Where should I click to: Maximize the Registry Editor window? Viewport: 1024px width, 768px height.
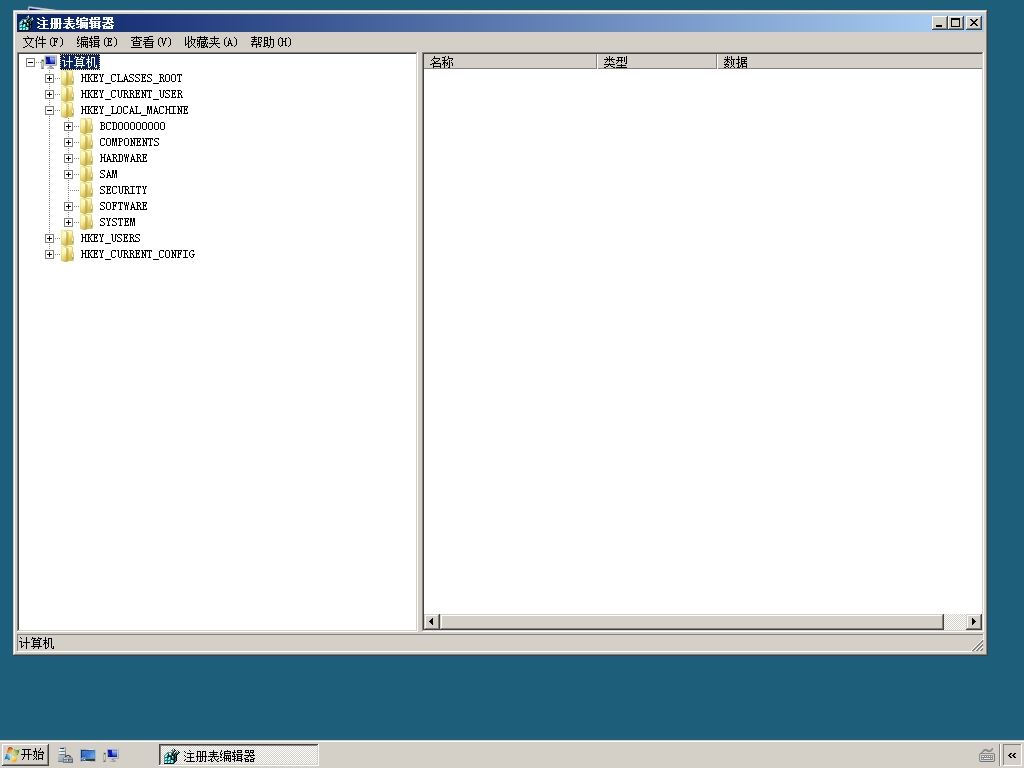955,23
